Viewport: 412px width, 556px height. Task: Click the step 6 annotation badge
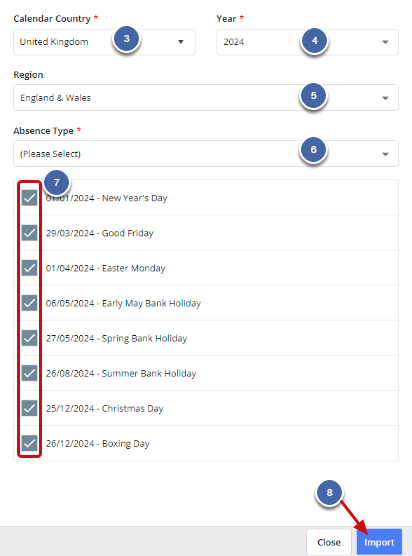click(x=313, y=150)
